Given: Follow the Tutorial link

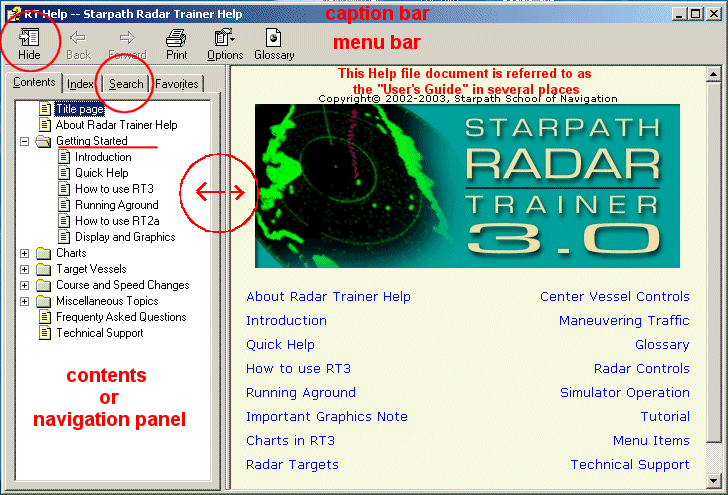Looking at the screenshot, I should pos(665,417).
